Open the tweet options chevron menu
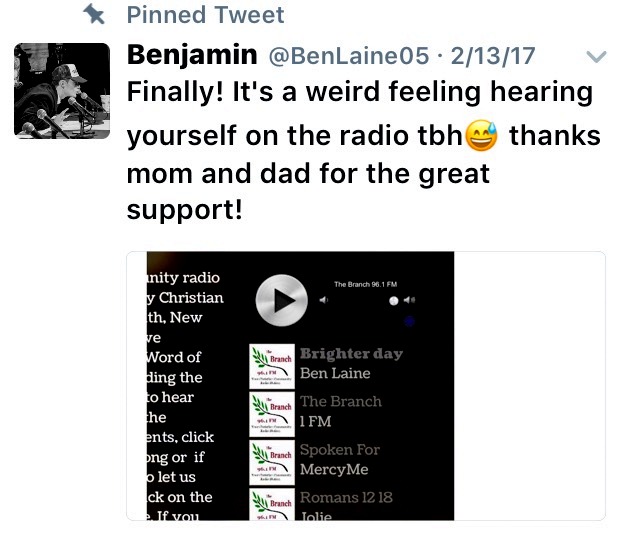This screenshot has height=544, width=630. tap(596, 57)
